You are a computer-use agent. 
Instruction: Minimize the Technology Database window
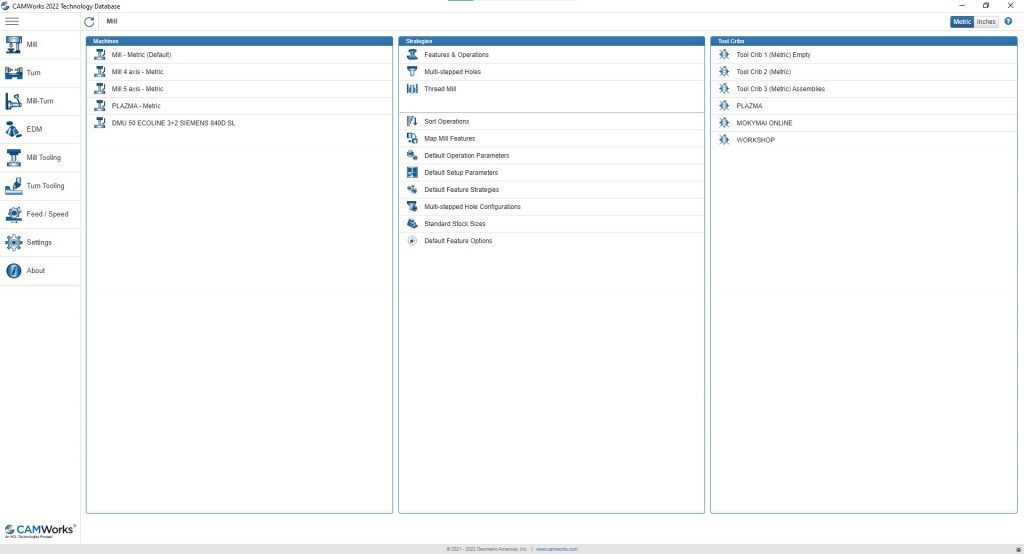pos(961,5)
